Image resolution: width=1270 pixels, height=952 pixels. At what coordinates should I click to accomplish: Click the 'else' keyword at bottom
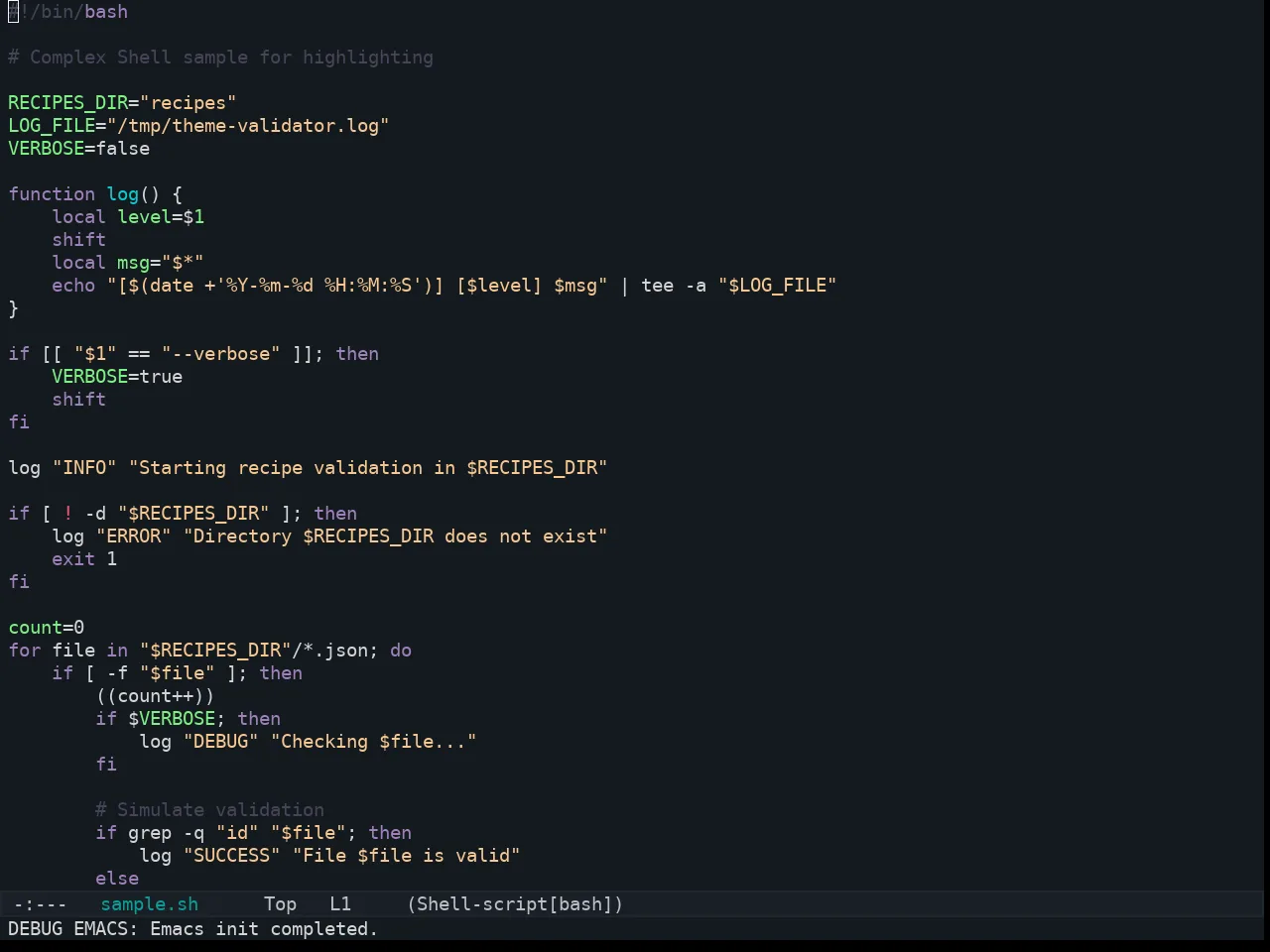[117, 879]
